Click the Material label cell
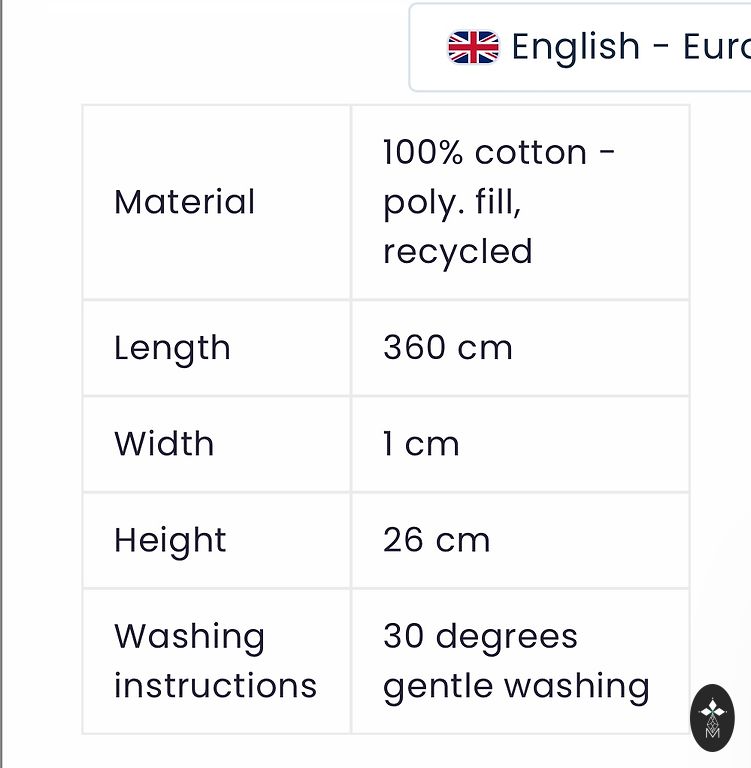Viewport: 751px width, 768px height. click(x=185, y=202)
